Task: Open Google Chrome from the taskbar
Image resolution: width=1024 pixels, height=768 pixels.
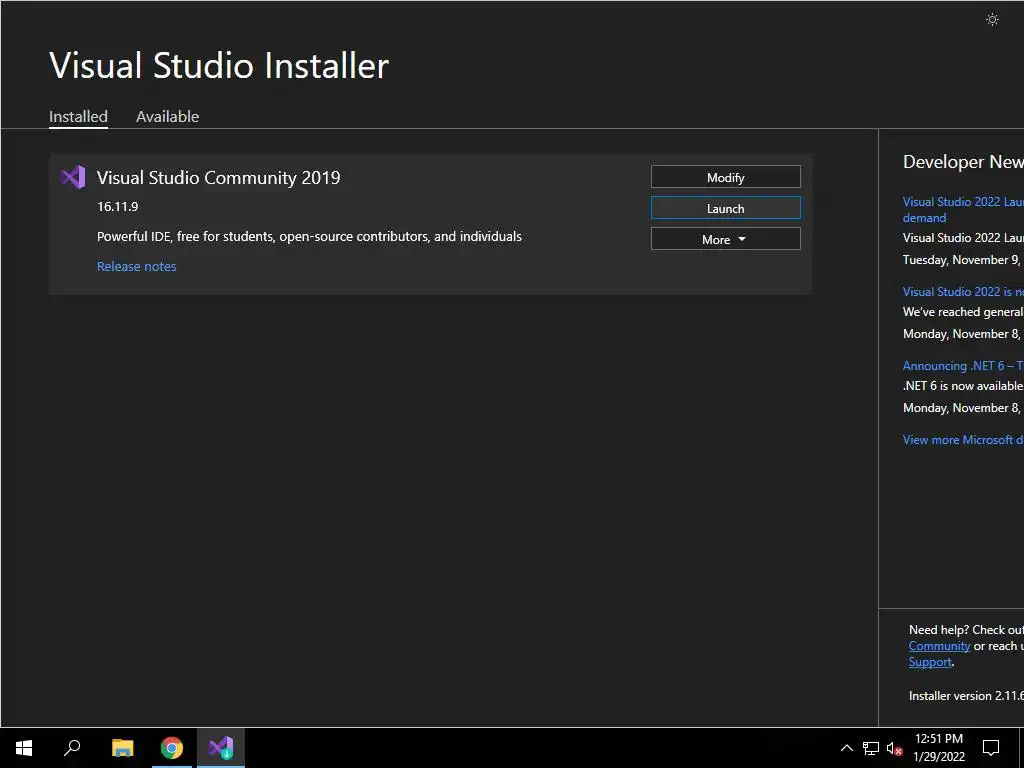Action: coord(172,748)
